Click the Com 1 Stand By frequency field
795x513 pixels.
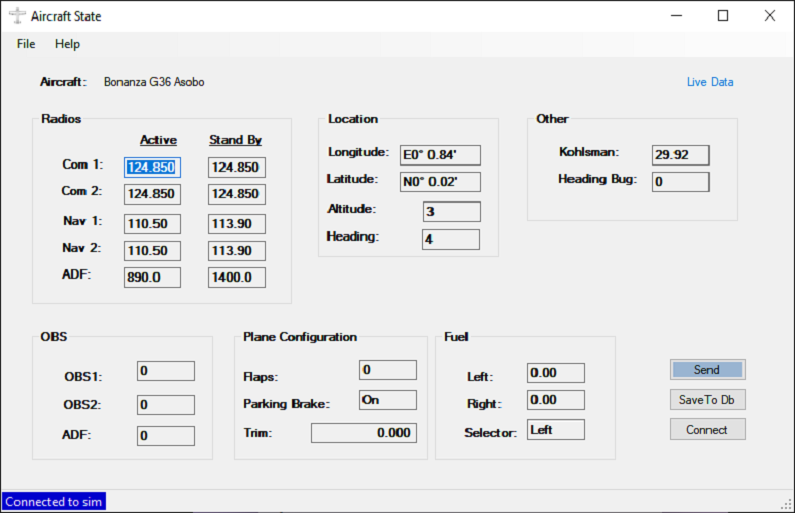pos(237,167)
